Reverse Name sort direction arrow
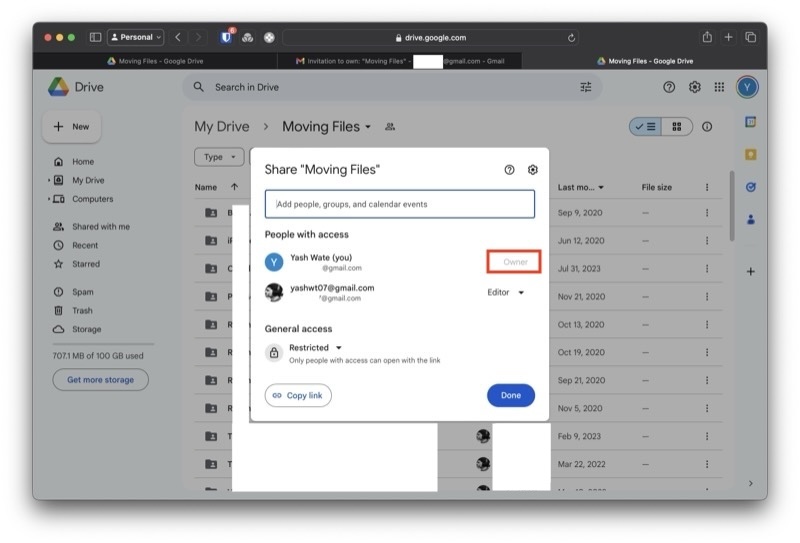Screen dimensions: 800x543 pos(234,187)
